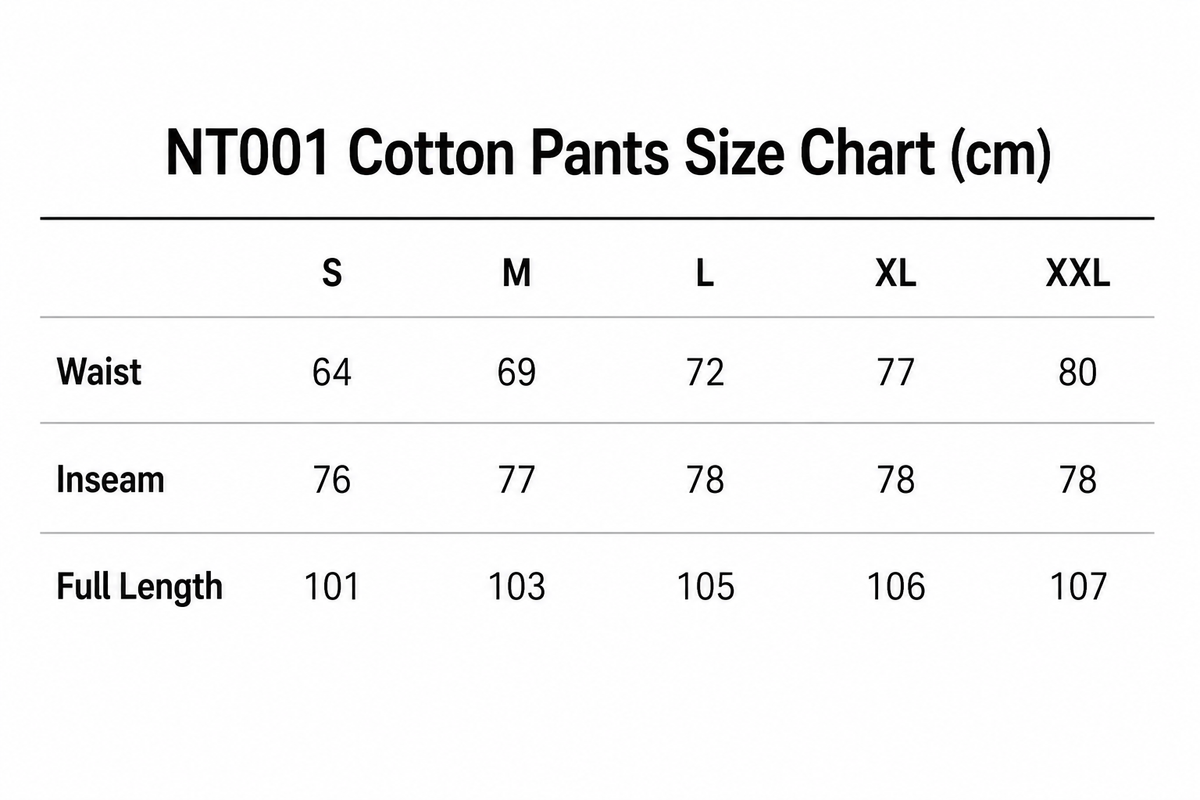1200x800 pixels.
Task: Click the Waist row label
Action: 99,372
